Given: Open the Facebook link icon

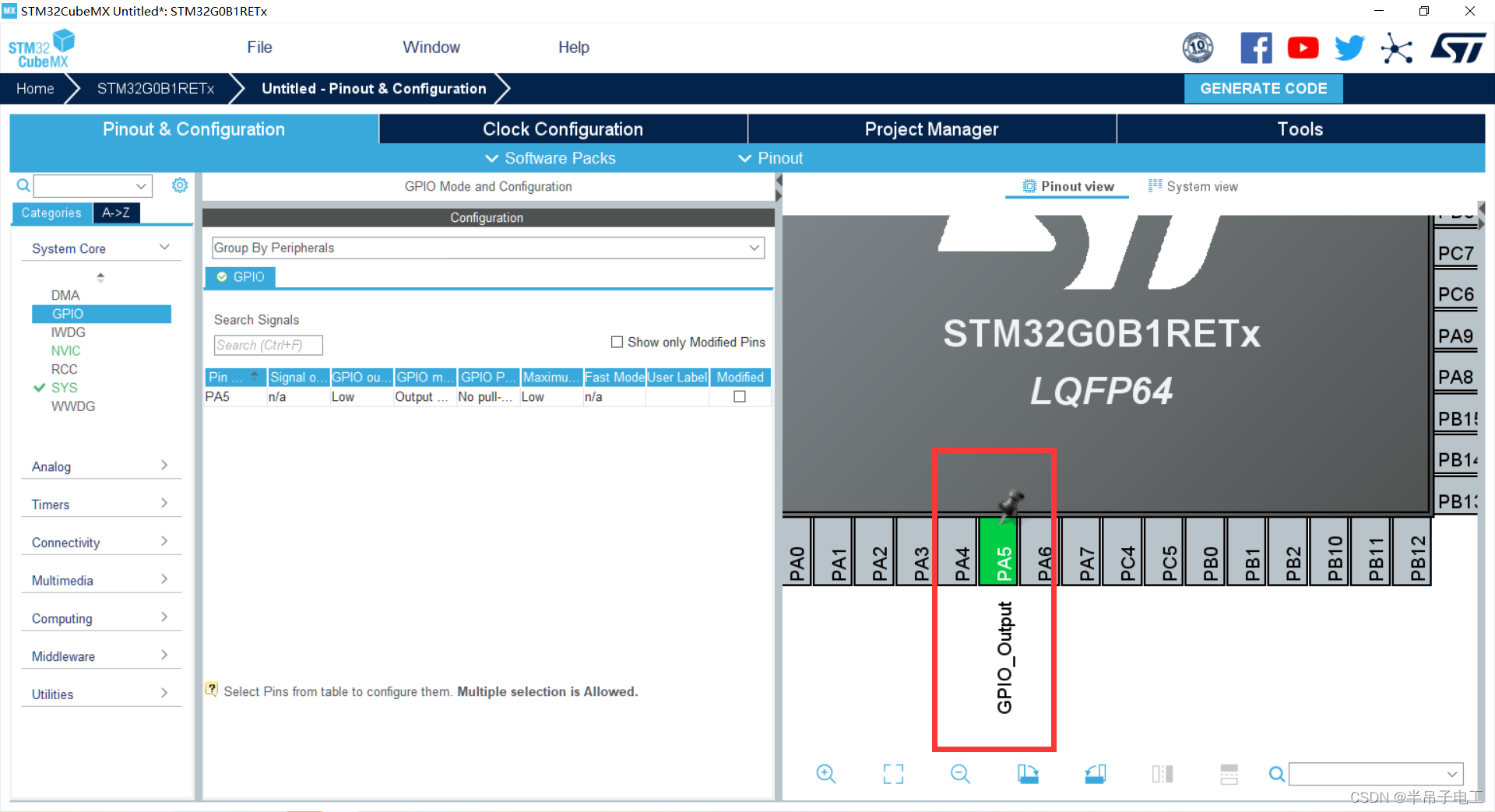Looking at the screenshot, I should coord(1256,48).
